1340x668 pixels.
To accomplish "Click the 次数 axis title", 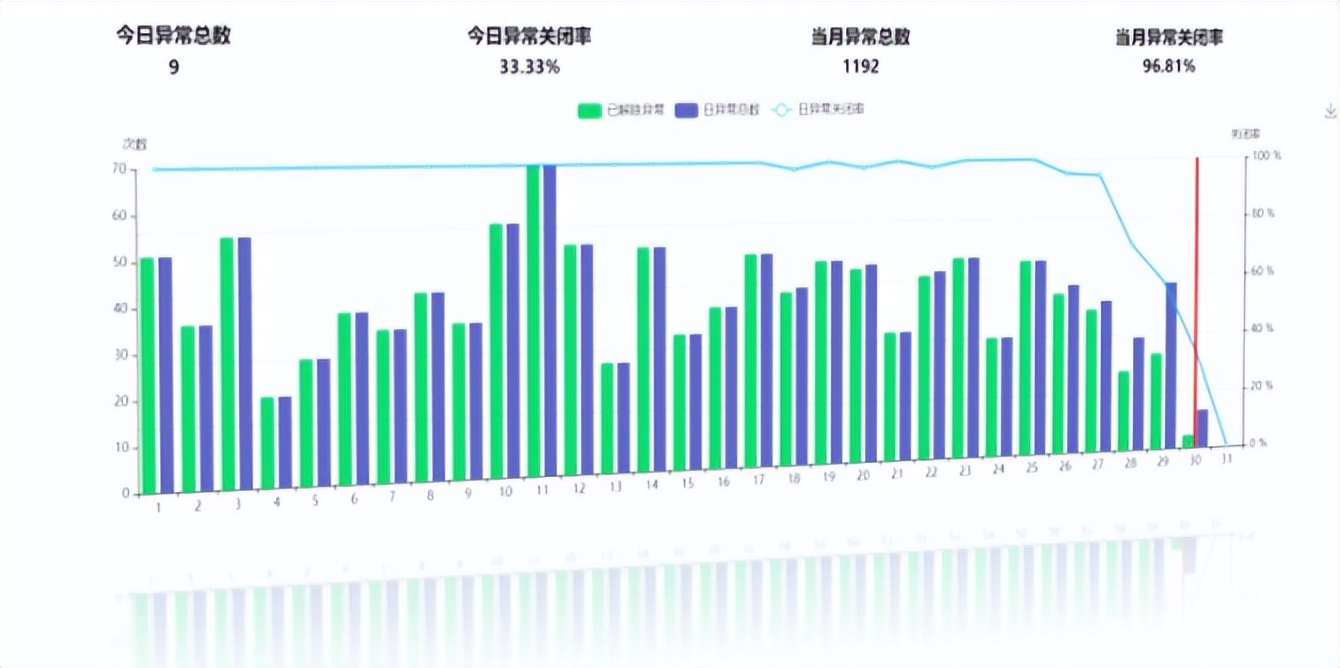I will tap(134, 144).
